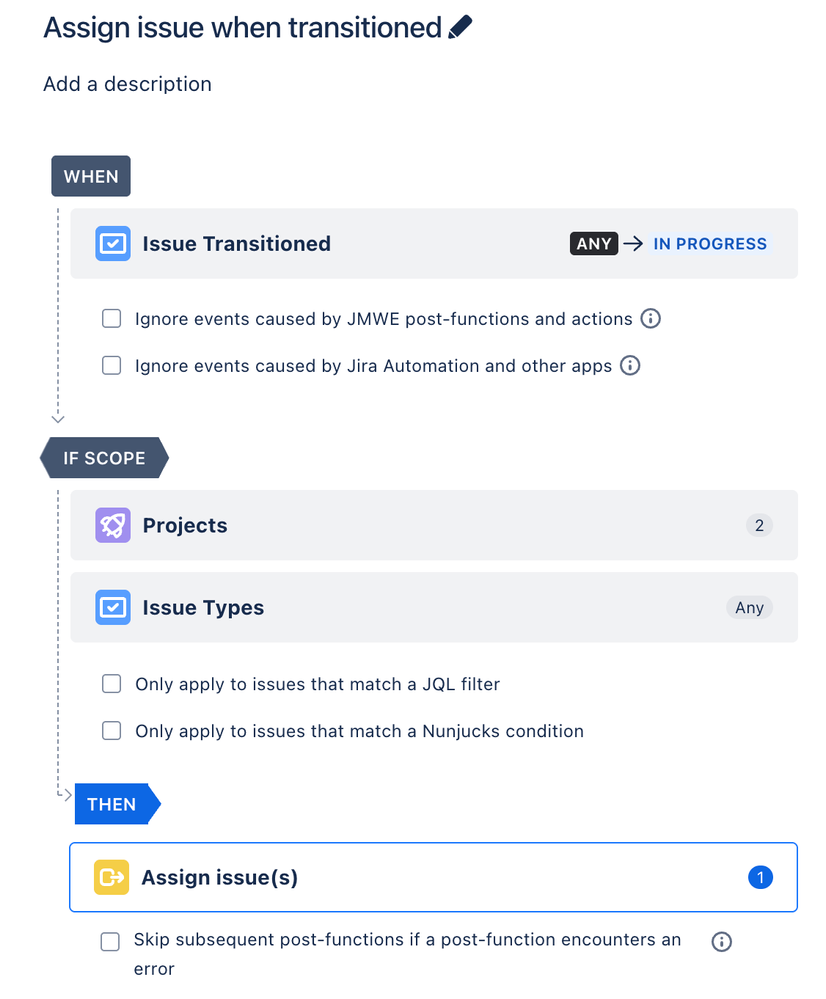The image size is (826, 999).
Task: Tick skip subsequent post-functions on error
Action: [x=110, y=941]
